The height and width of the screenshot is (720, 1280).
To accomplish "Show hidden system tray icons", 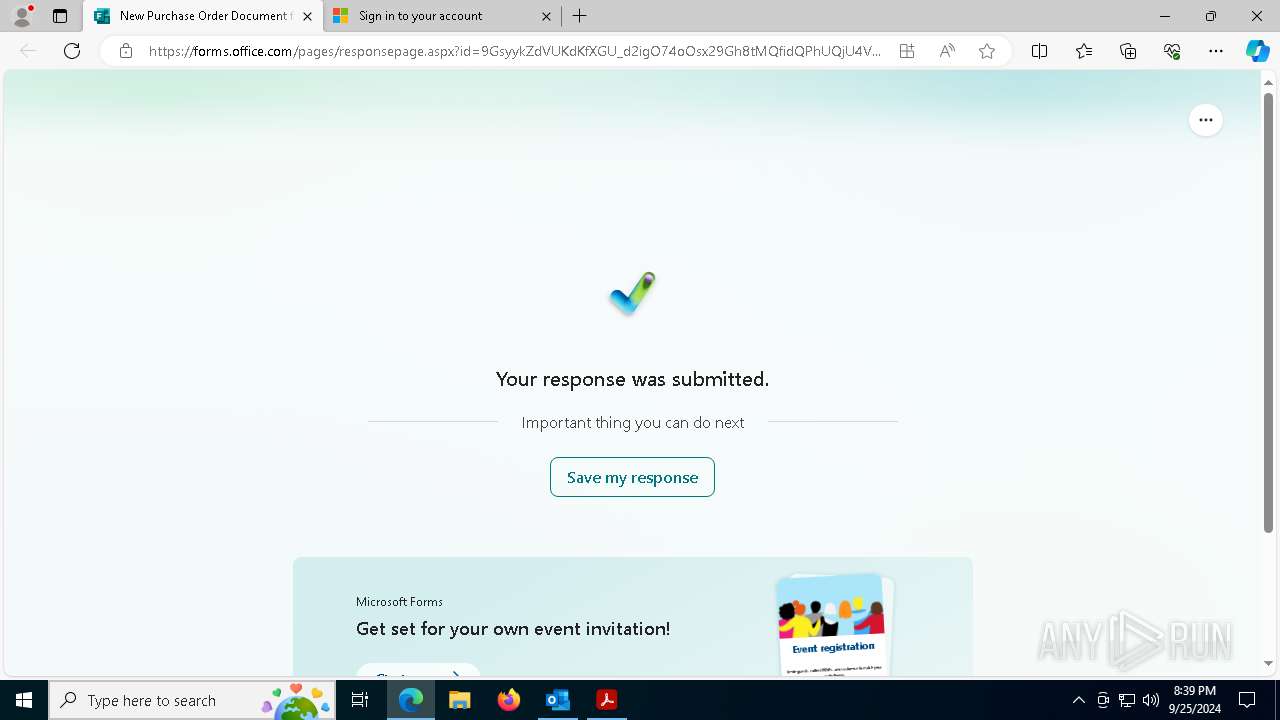I will 1078,700.
